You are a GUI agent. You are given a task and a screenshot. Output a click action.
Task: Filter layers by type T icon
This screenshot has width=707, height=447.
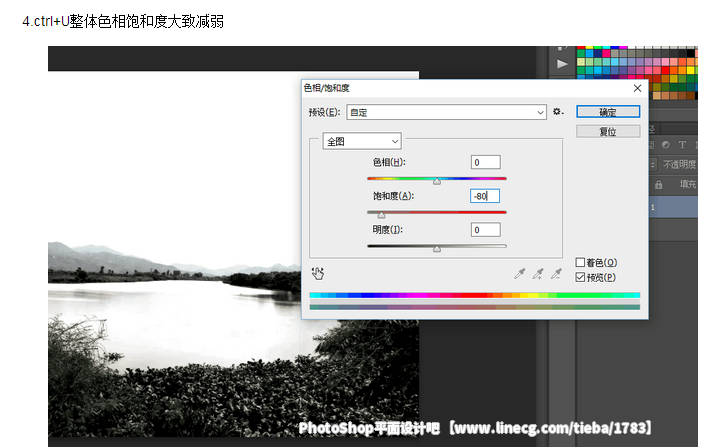point(682,144)
